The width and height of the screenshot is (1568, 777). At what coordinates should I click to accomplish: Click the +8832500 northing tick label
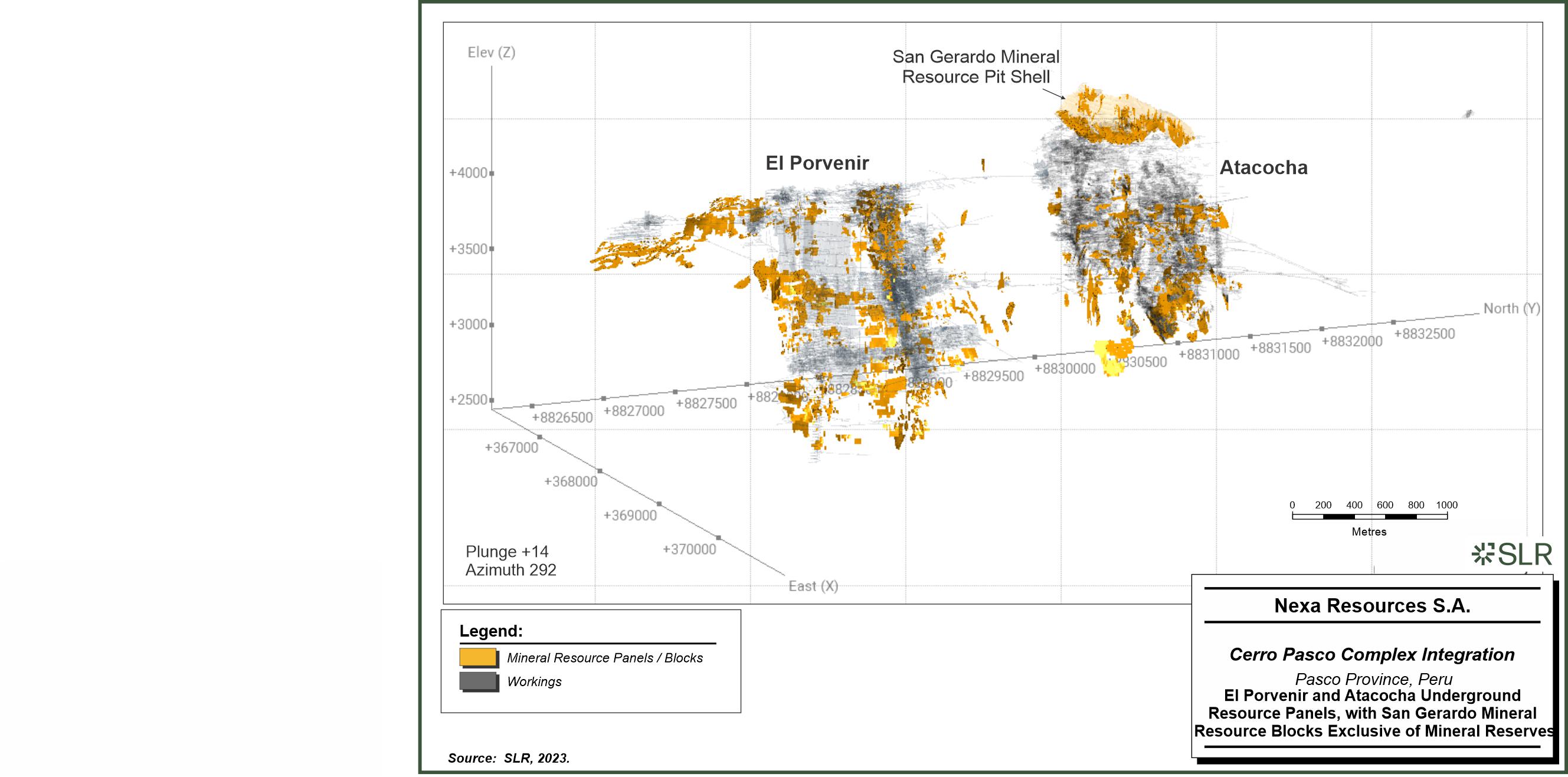[1425, 334]
